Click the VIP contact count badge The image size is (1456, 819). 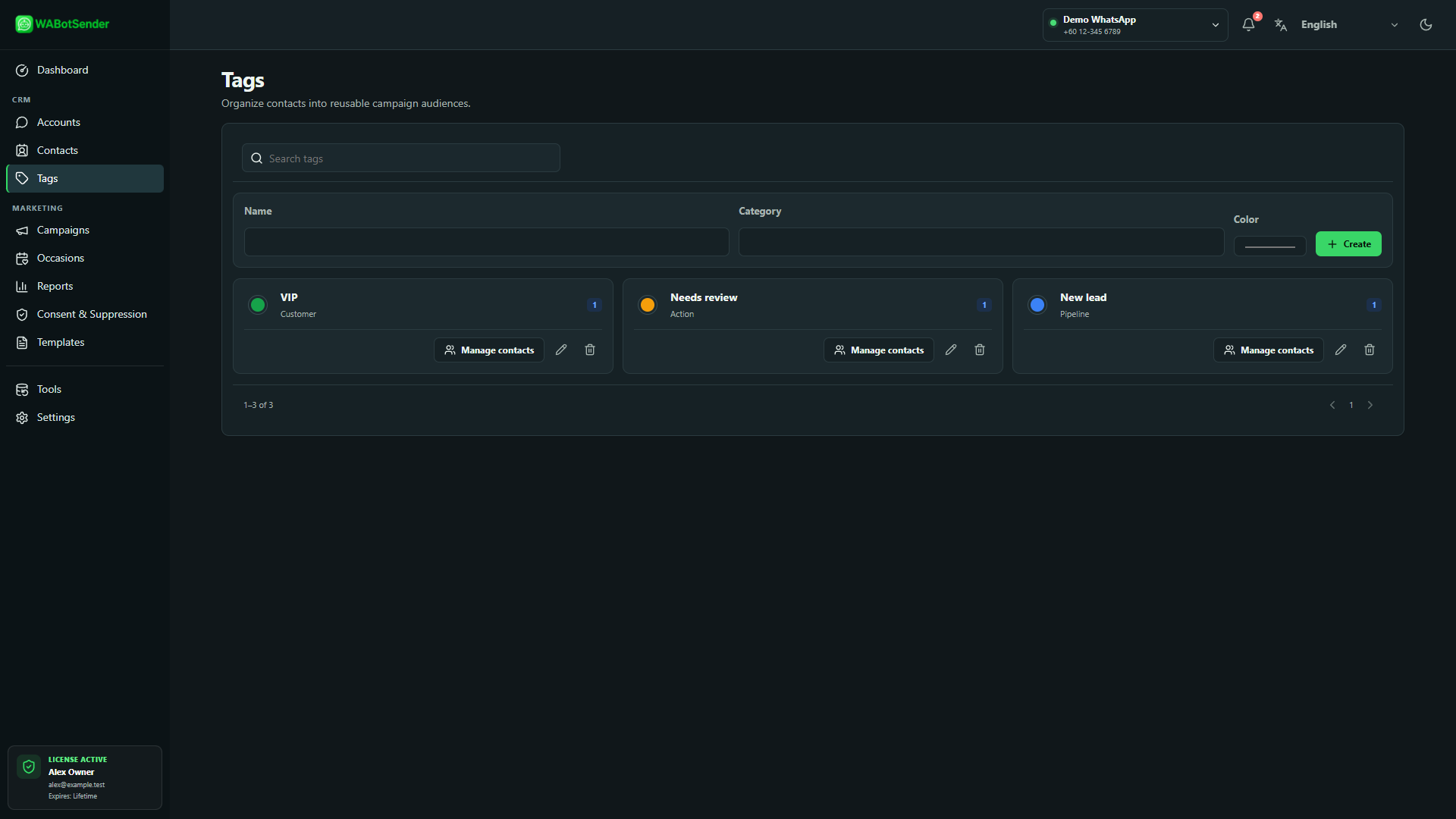[595, 305]
